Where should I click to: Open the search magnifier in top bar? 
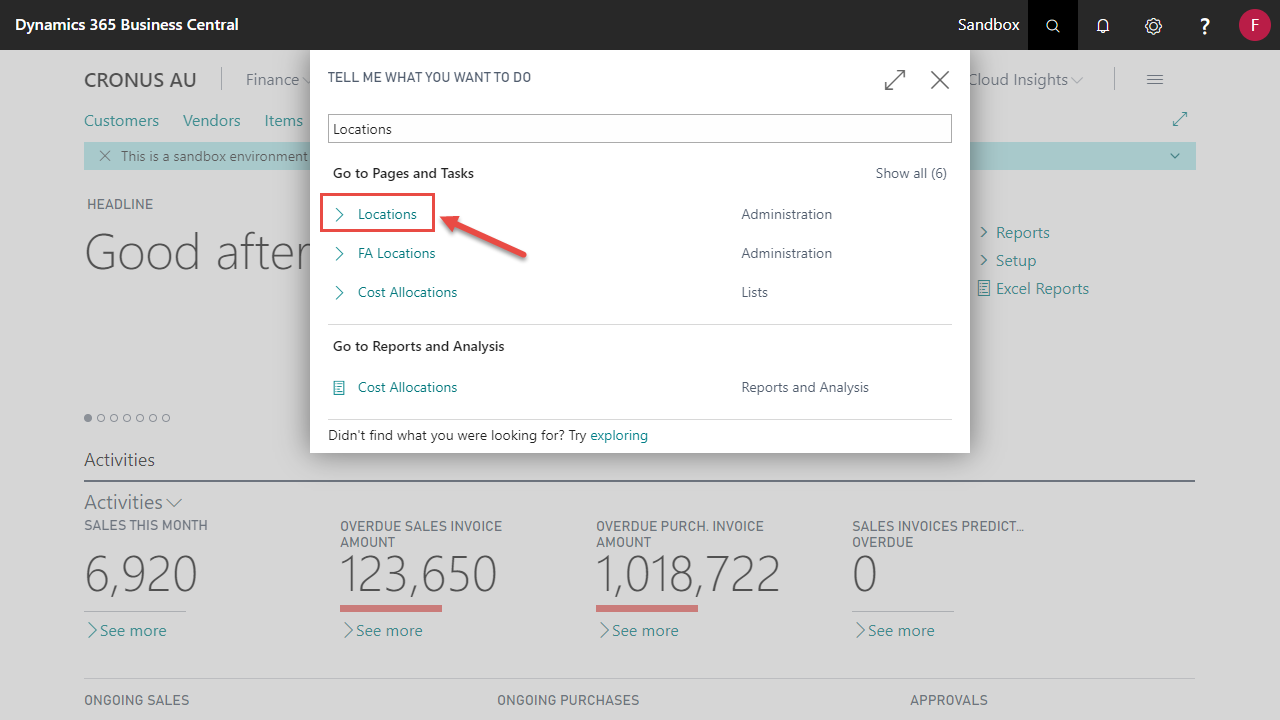click(x=1053, y=25)
